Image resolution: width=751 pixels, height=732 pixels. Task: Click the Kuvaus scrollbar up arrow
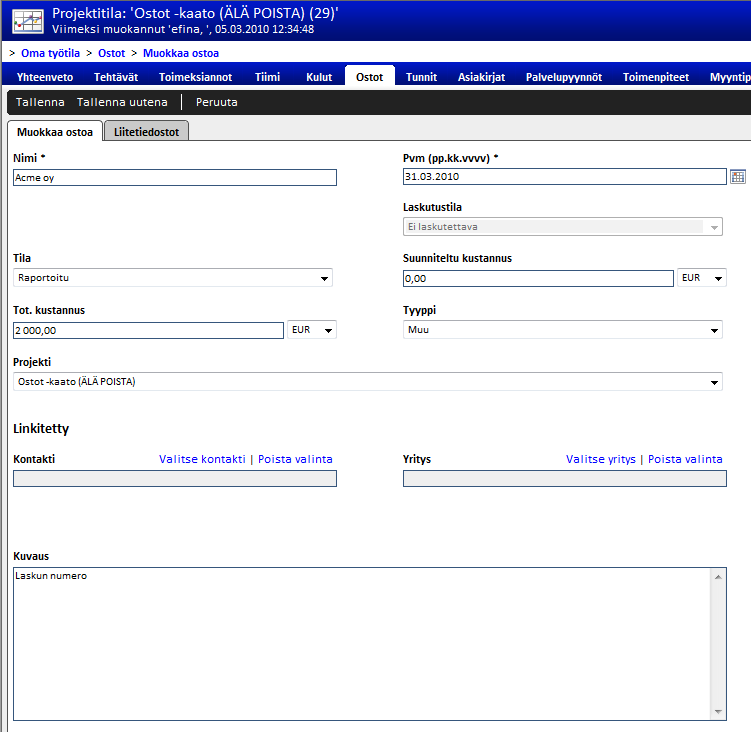[718, 577]
